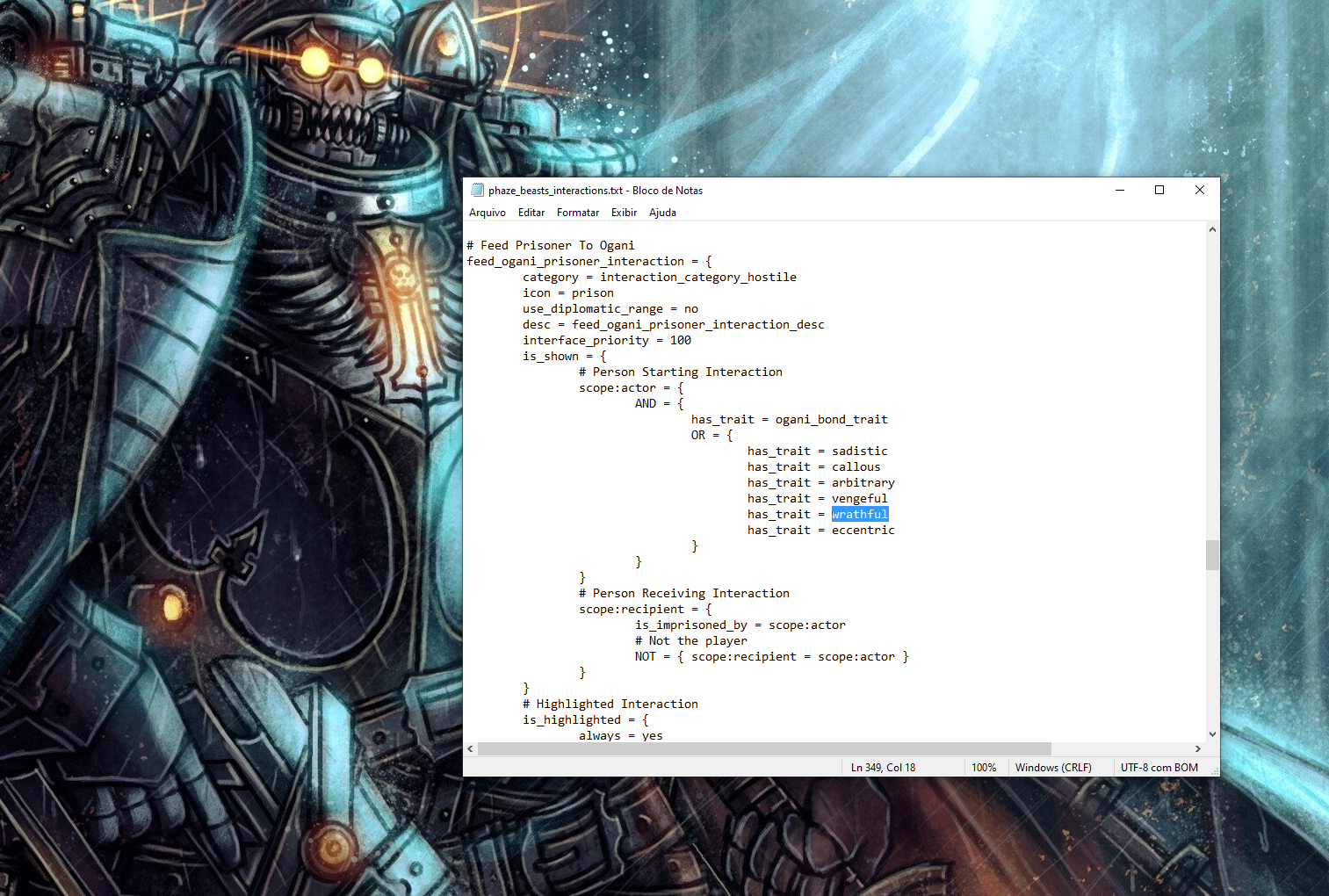Click the 'scope:actor = {' line

(632, 388)
